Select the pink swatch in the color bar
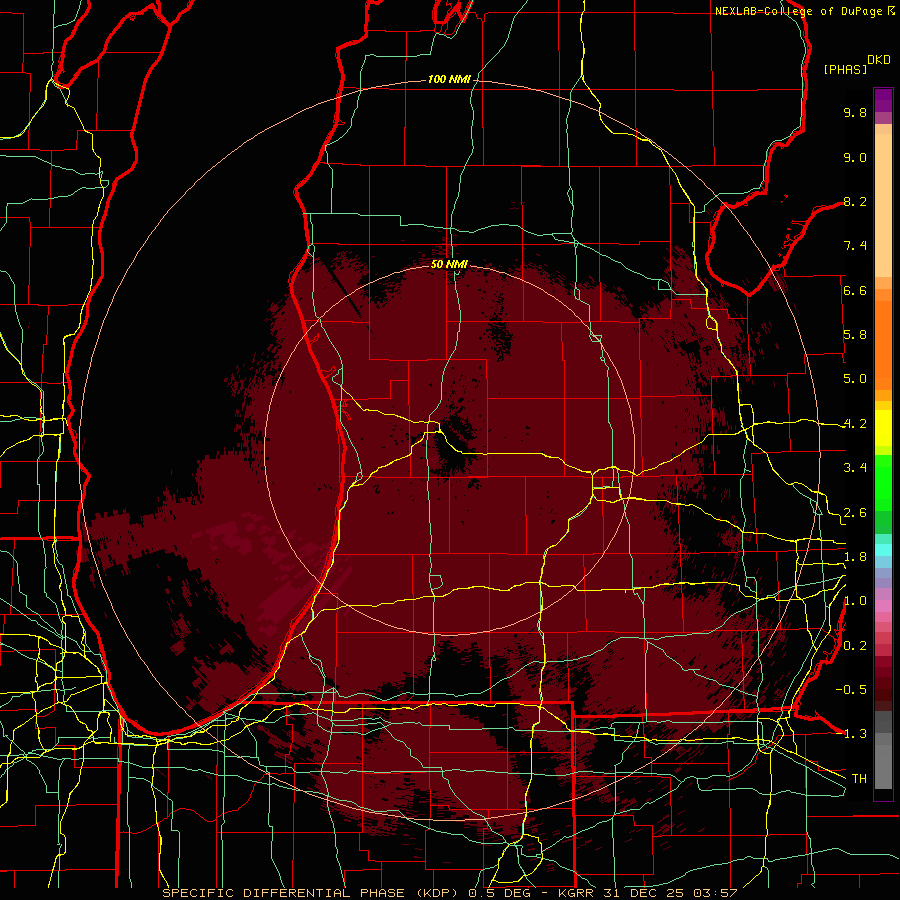 pos(883,606)
